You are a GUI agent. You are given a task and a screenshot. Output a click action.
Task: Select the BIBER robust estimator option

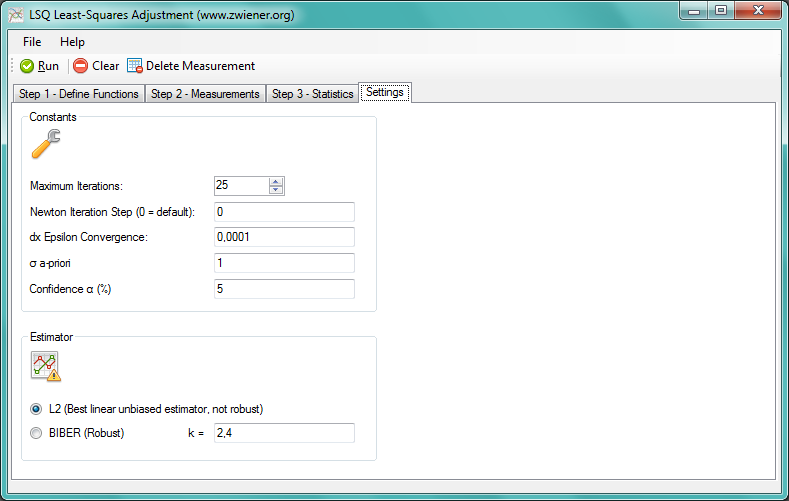(37, 433)
